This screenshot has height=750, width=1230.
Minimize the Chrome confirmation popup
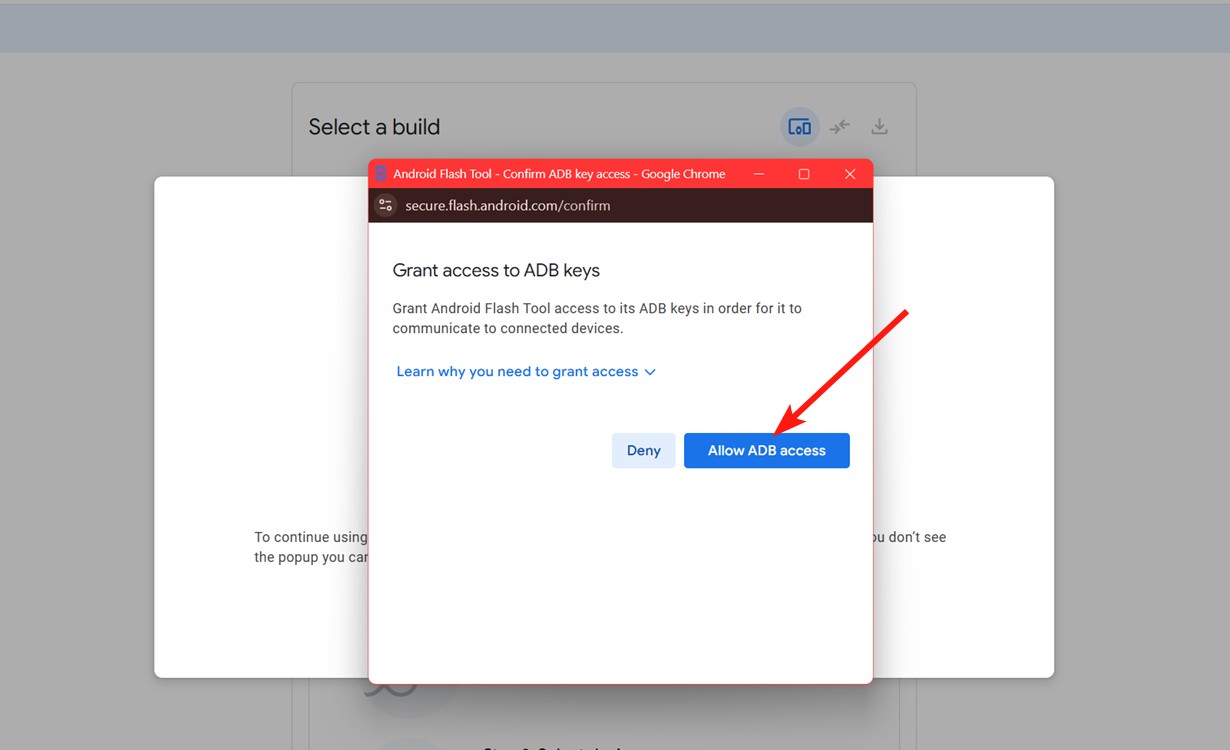(760, 173)
